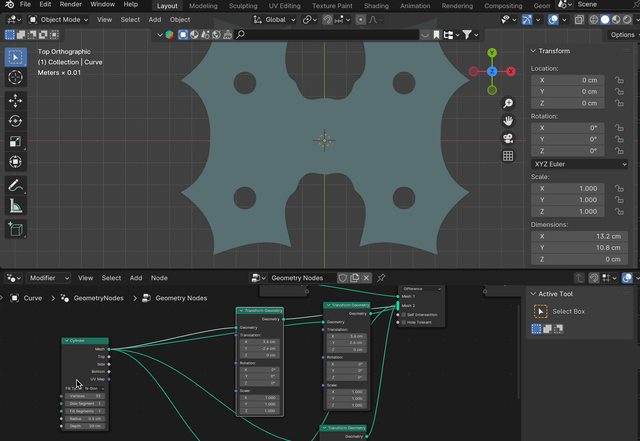Click the Cylinder node Radius 0.5 cm field

tap(85, 419)
